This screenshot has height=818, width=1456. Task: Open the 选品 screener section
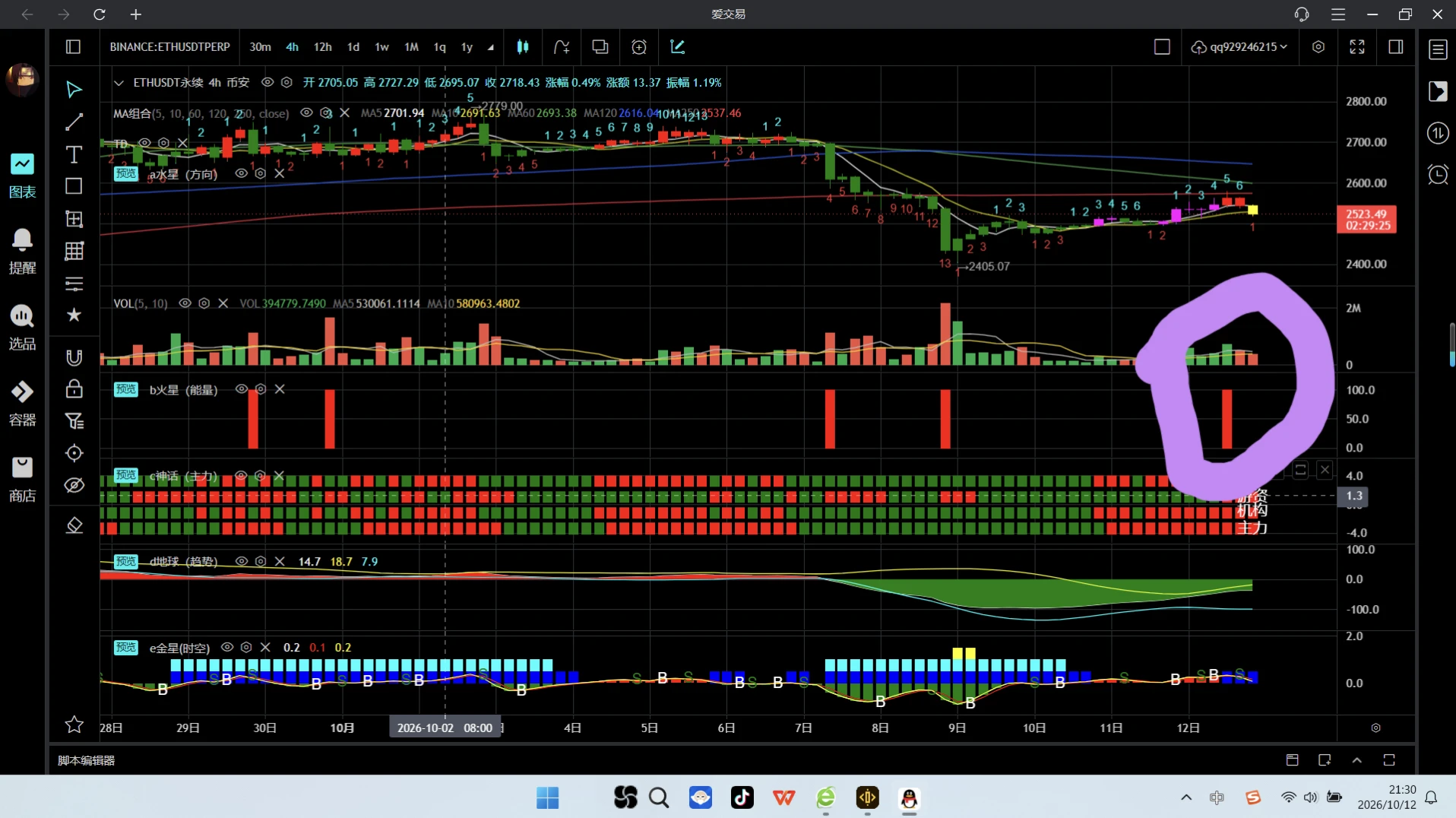coord(22,327)
